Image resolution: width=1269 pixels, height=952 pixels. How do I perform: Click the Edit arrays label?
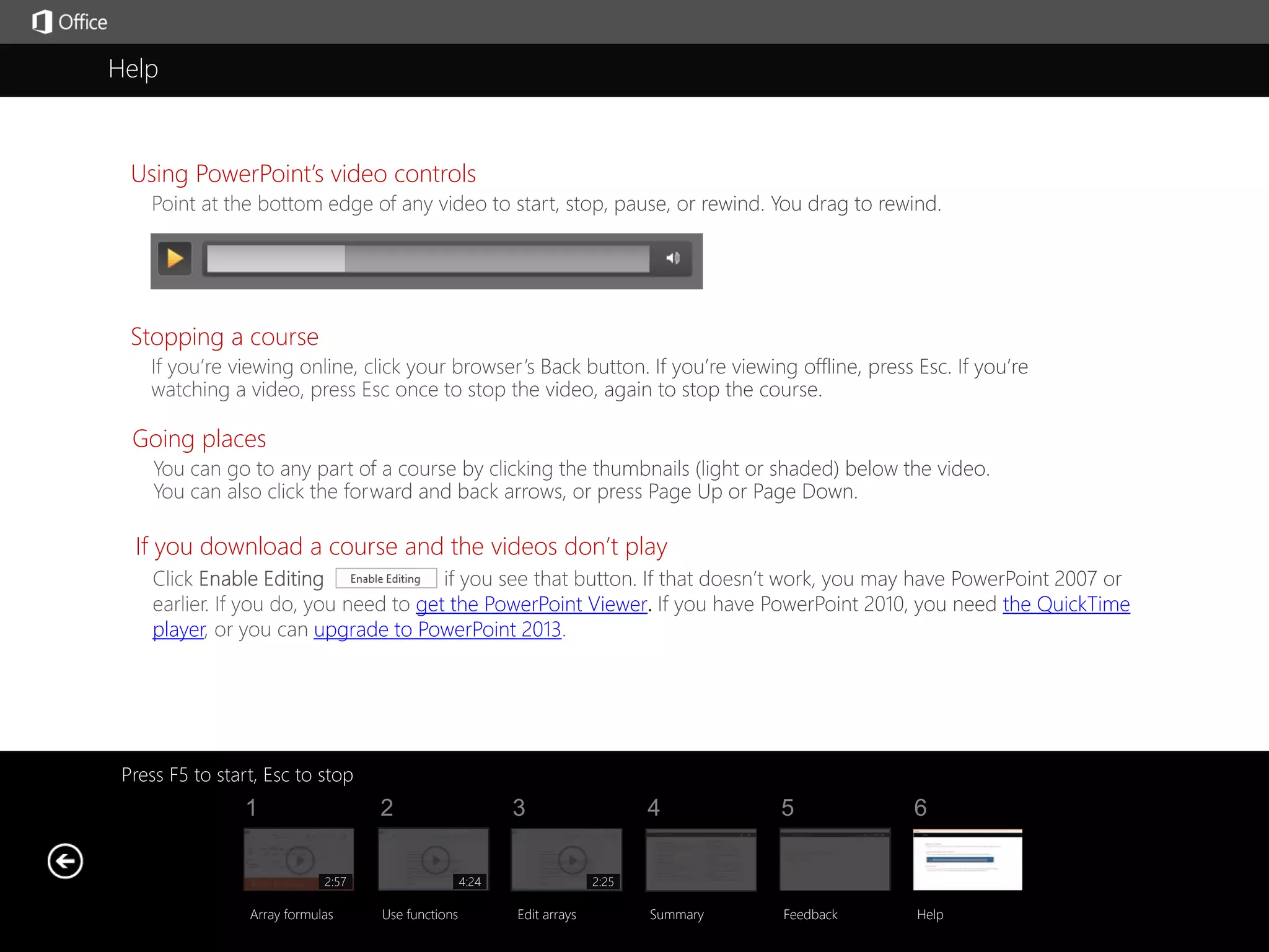[x=547, y=915]
